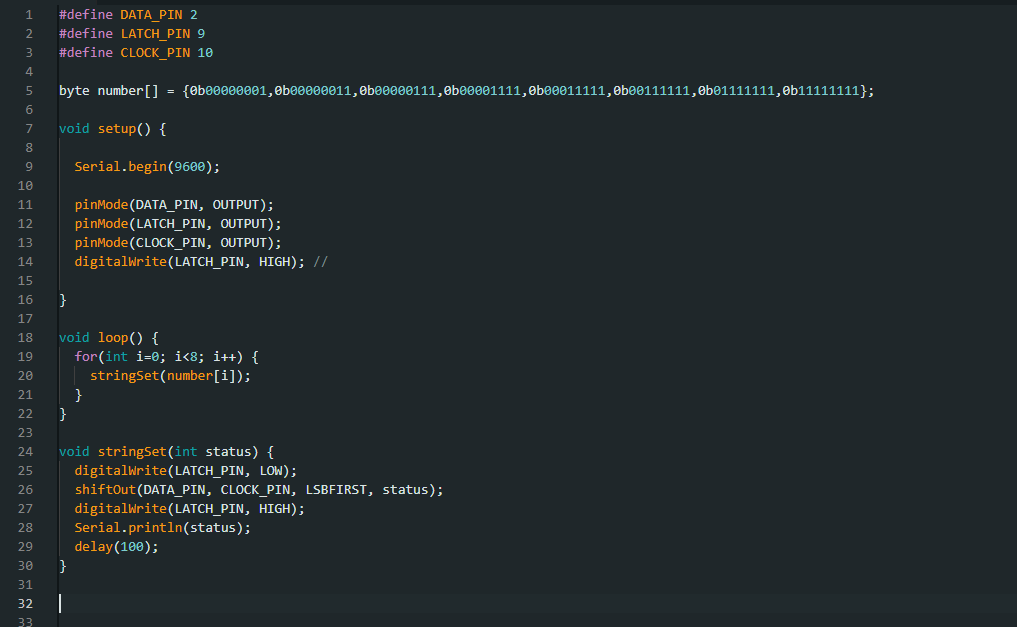This screenshot has width=1017, height=627.
Task: Click the array value 0b11111111
Action: point(820,91)
